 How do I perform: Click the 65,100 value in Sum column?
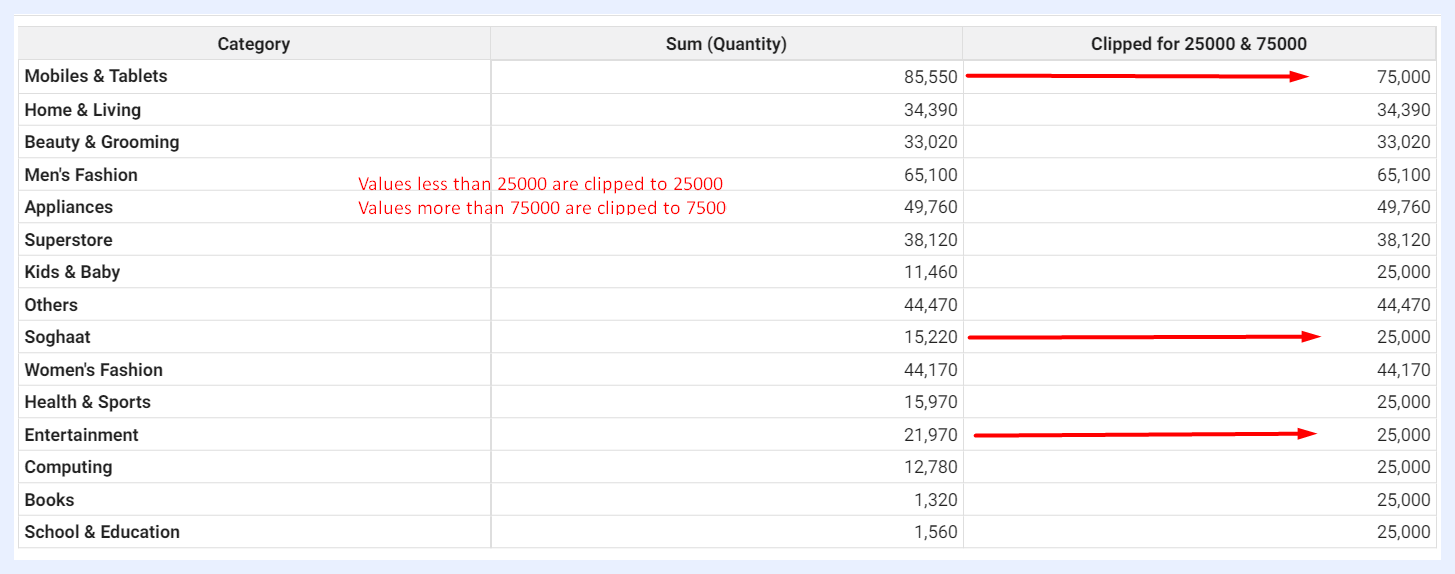pos(930,175)
